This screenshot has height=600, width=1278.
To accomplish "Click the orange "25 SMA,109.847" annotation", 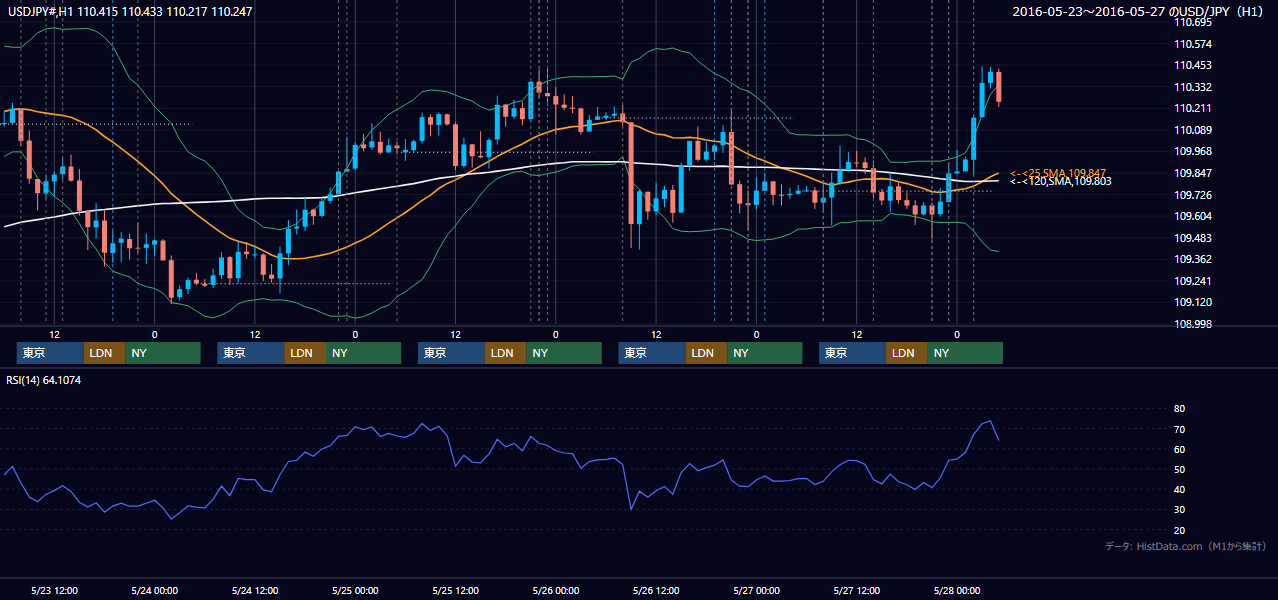I will click(x=1058, y=173).
